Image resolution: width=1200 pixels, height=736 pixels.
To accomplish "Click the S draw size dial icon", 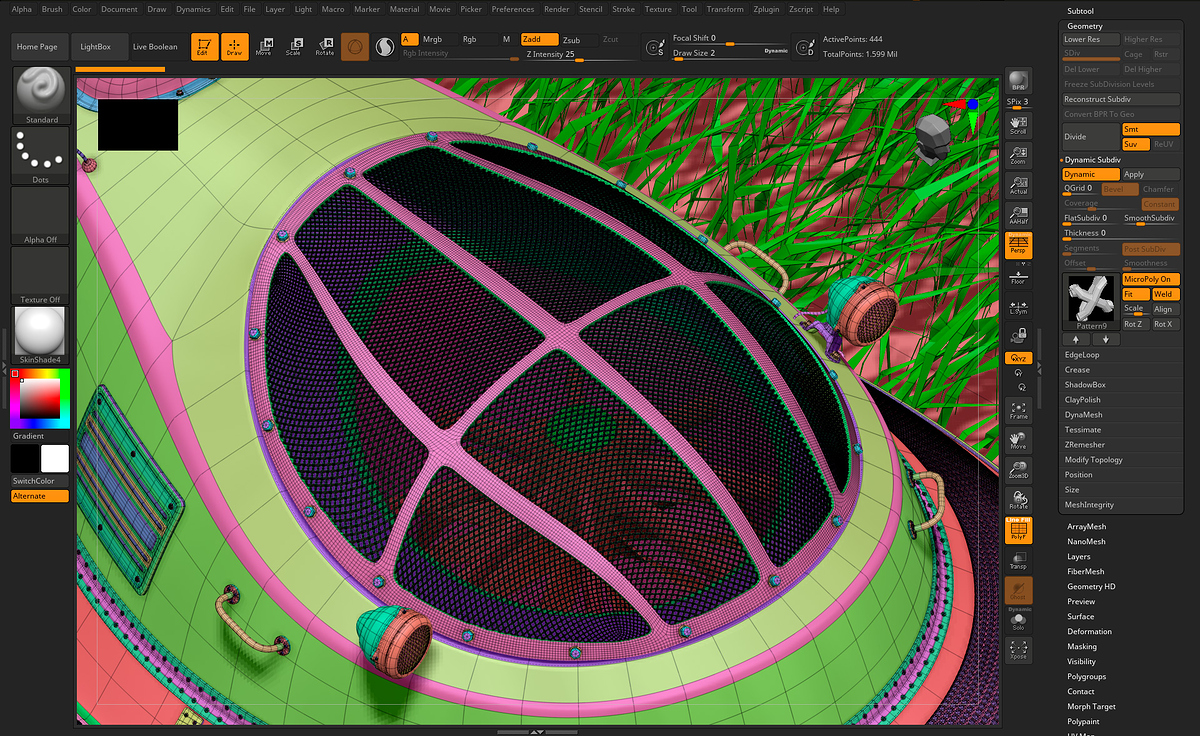I will [654, 47].
